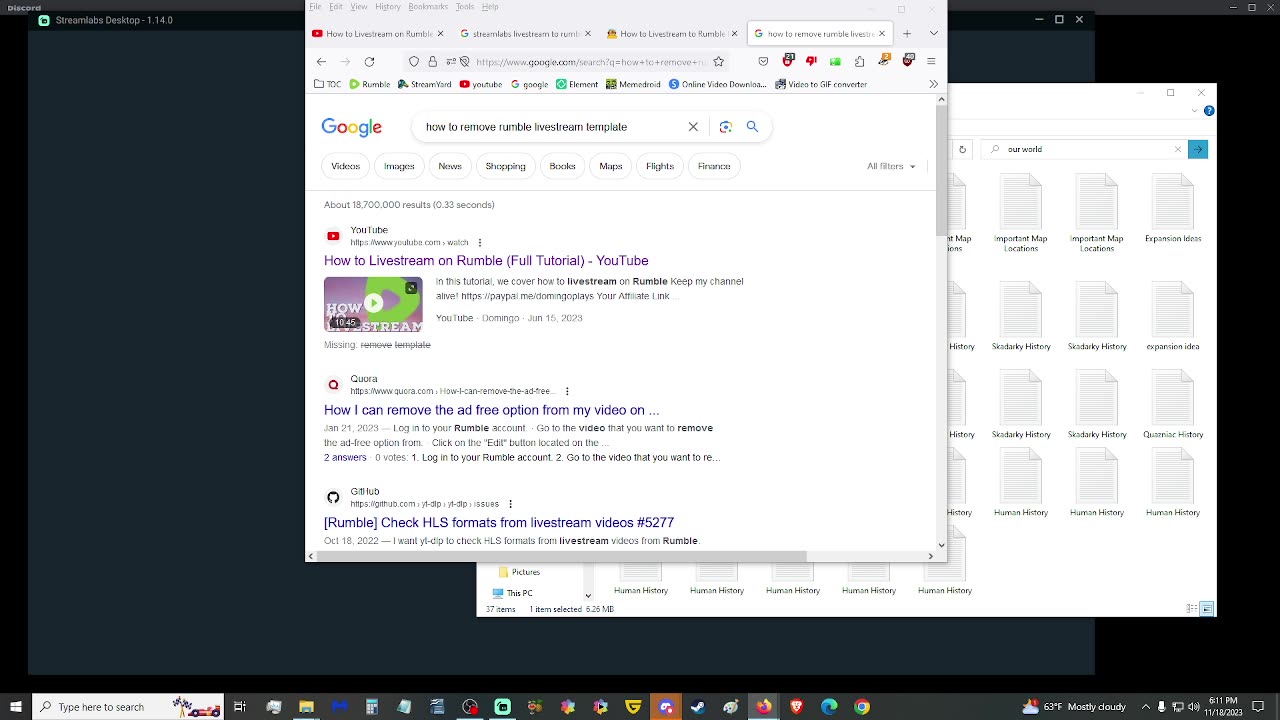Open more options for the Quora result
Viewport: 1280px width, 720px height.
[x=567, y=392]
